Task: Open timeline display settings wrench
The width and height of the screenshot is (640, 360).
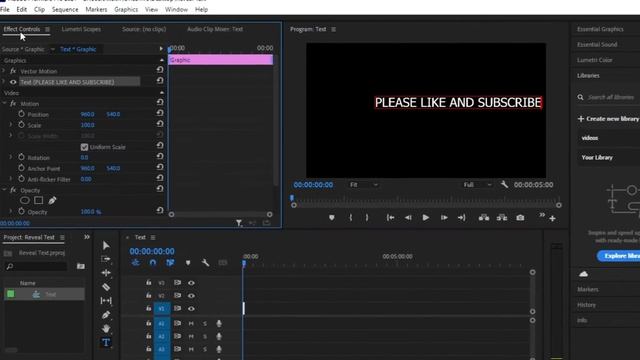Action: coord(205,263)
